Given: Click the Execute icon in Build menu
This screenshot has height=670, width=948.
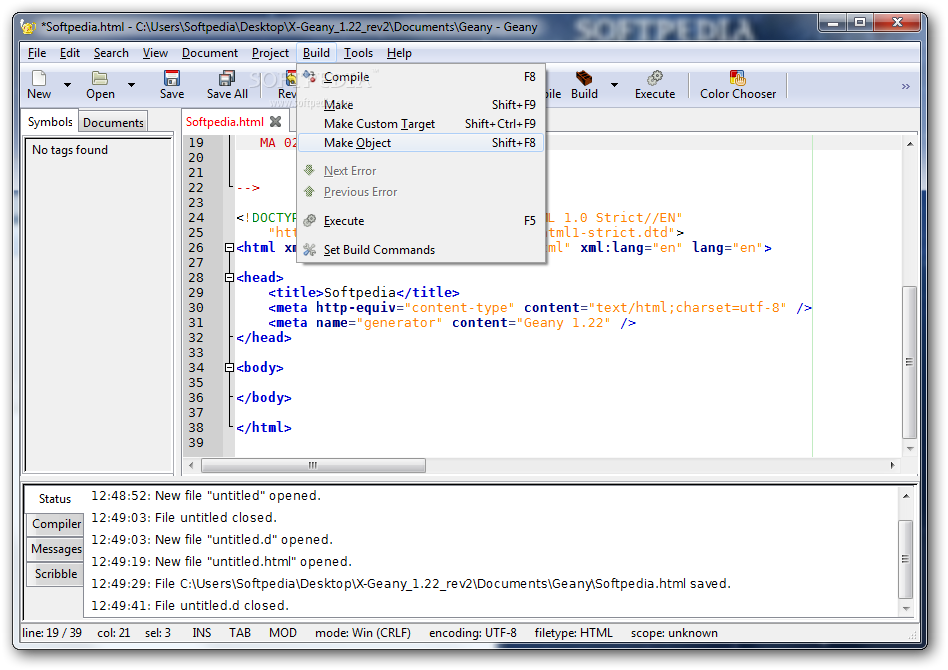Looking at the screenshot, I should pyautogui.click(x=310, y=221).
